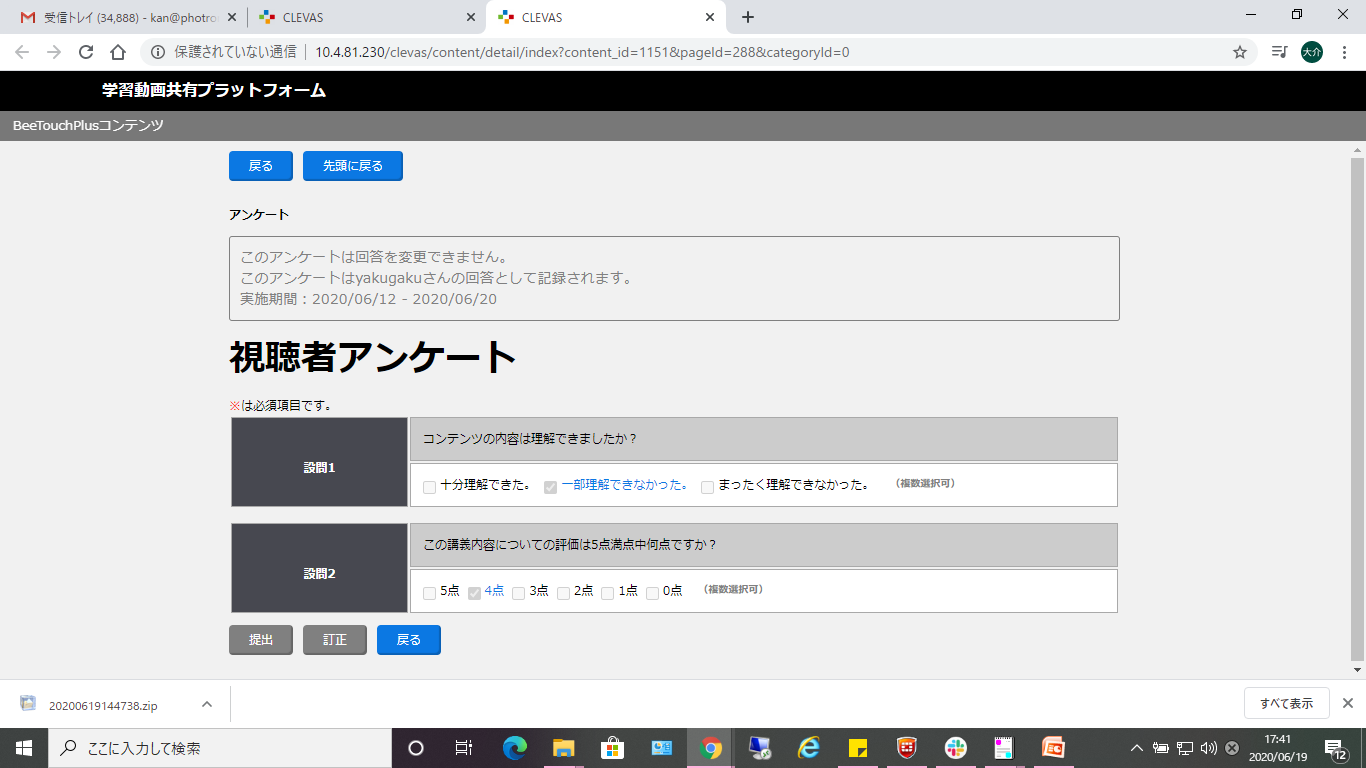Switch to the first CLEVAS tab
Viewport: 1366px width, 768px height.
pyautogui.click(x=365, y=17)
